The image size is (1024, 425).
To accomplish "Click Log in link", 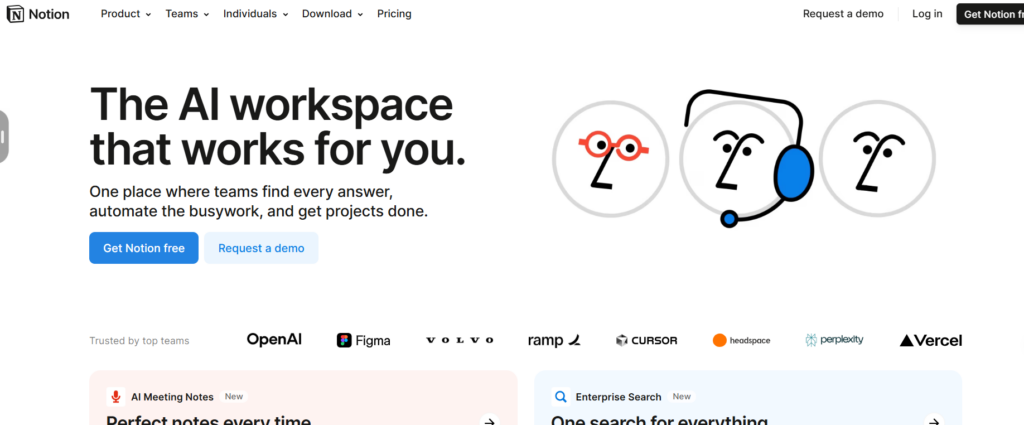I will pos(927,14).
